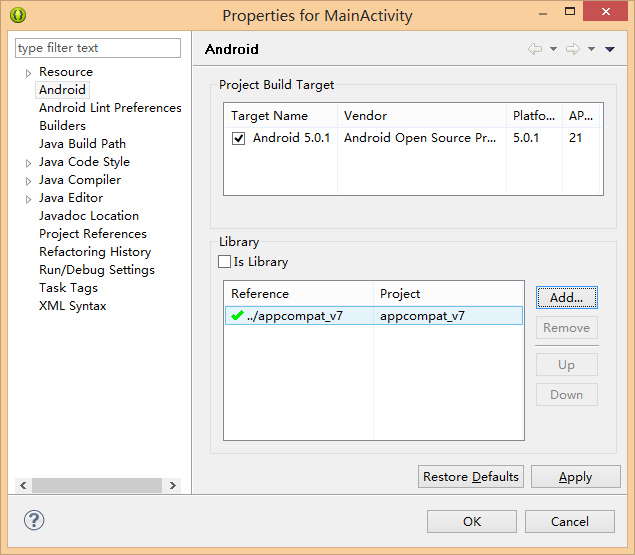Open the dark blue view menu dropdown
The width and height of the screenshot is (635, 555).
pos(610,49)
